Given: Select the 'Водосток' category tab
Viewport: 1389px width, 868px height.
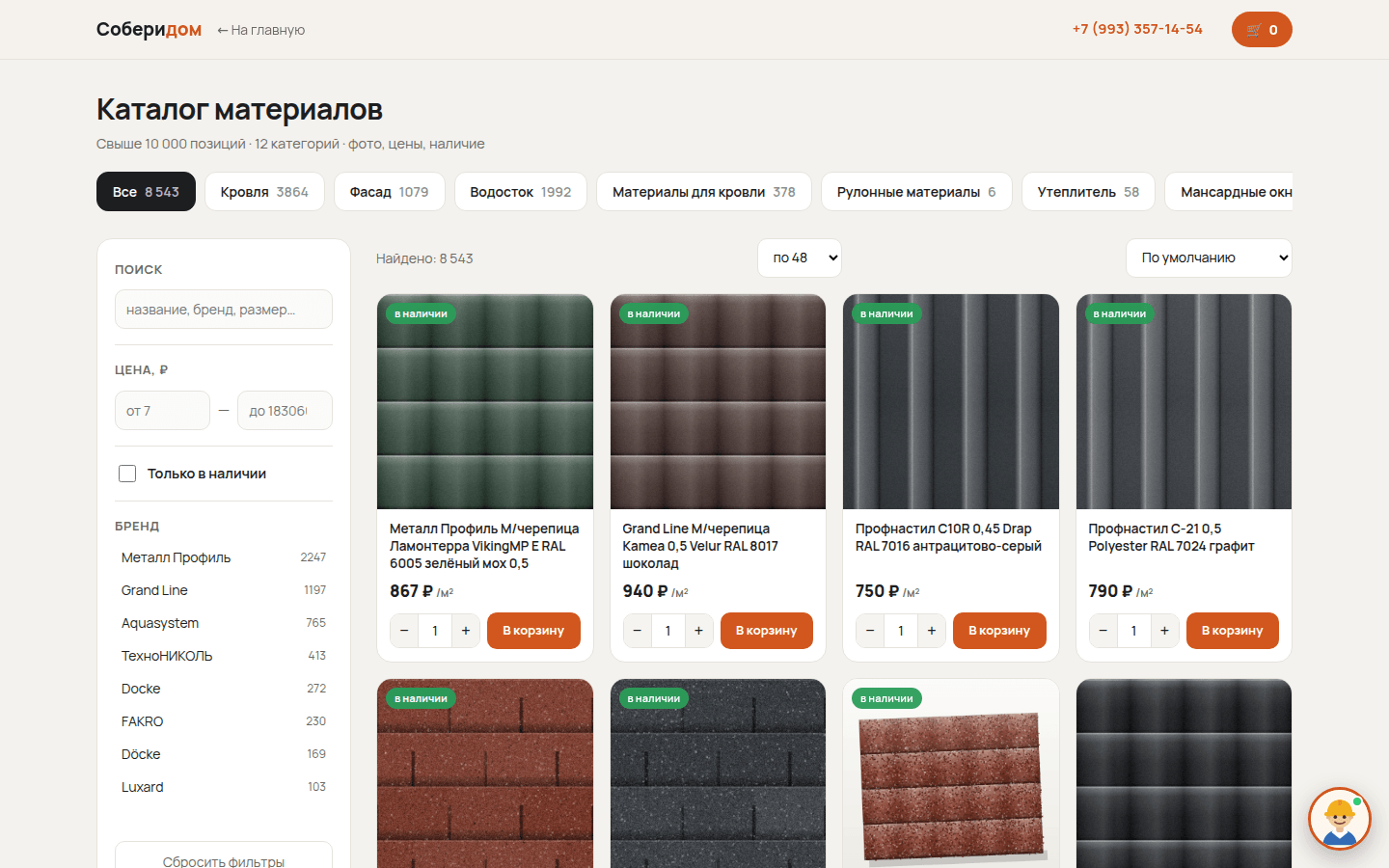Looking at the screenshot, I should pos(521,191).
